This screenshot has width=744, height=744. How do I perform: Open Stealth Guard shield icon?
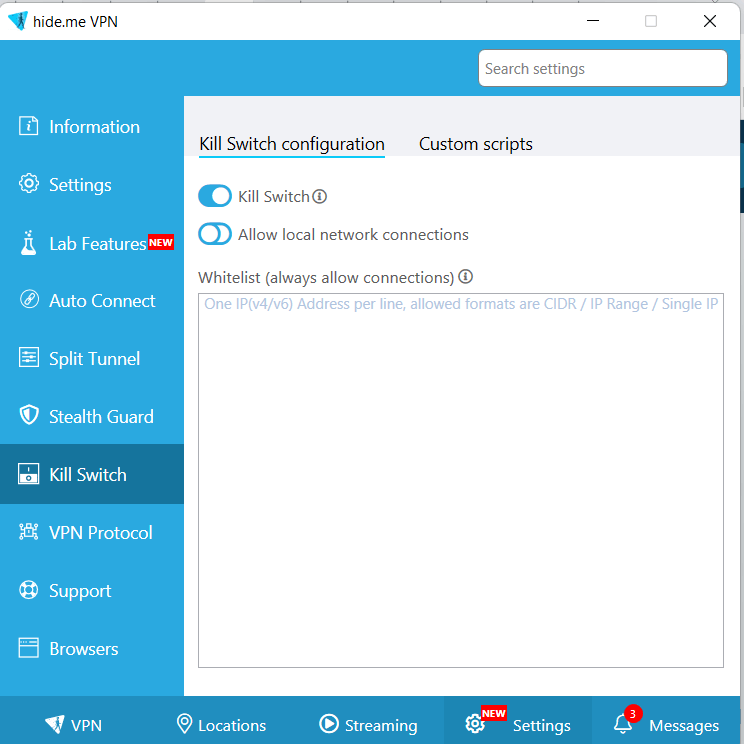29,415
